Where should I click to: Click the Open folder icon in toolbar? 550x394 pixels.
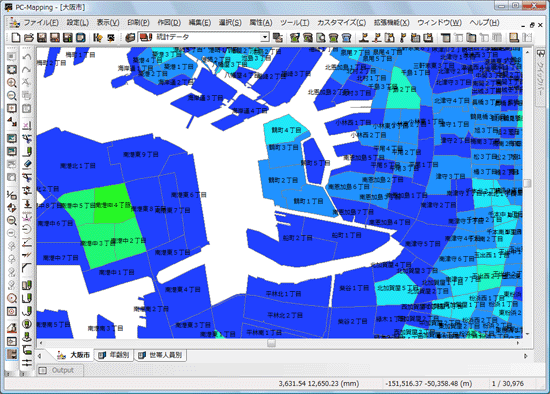click(29, 37)
